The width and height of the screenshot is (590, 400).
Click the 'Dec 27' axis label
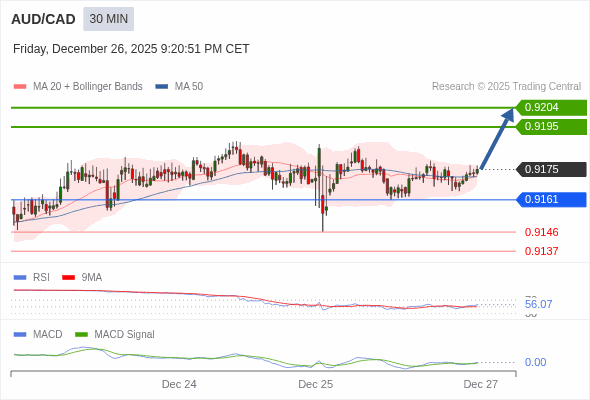tap(481, 384)
